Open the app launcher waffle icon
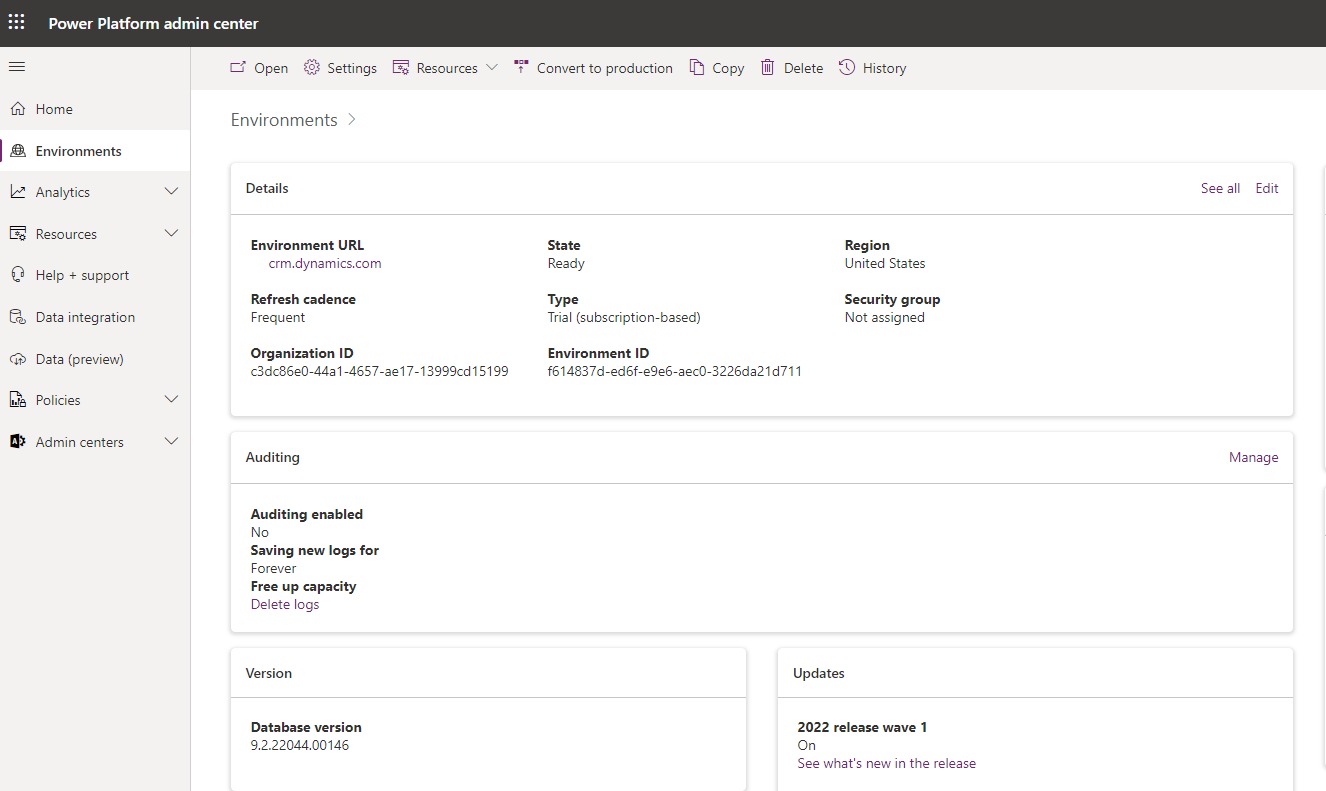 [17, 23]
